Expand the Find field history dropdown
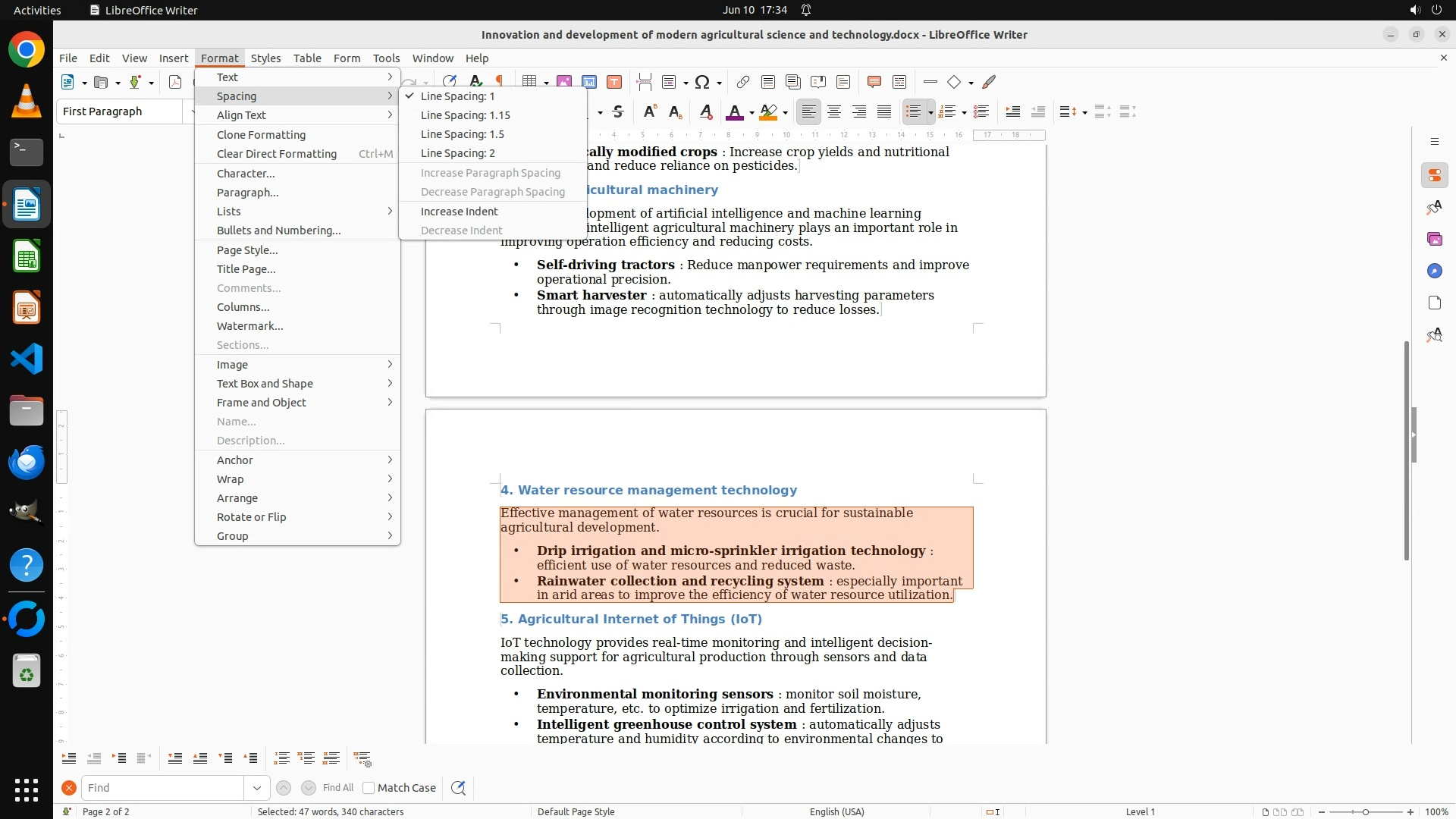The width and height of the screenshot is (1456, 819). click(x=257, y=788)
